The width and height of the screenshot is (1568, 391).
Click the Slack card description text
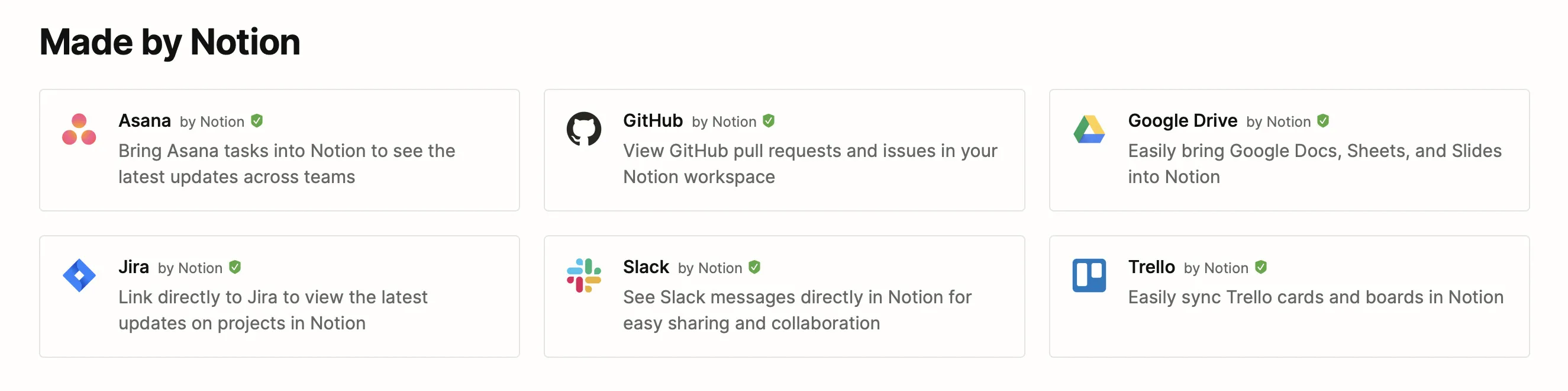(797, 310)
